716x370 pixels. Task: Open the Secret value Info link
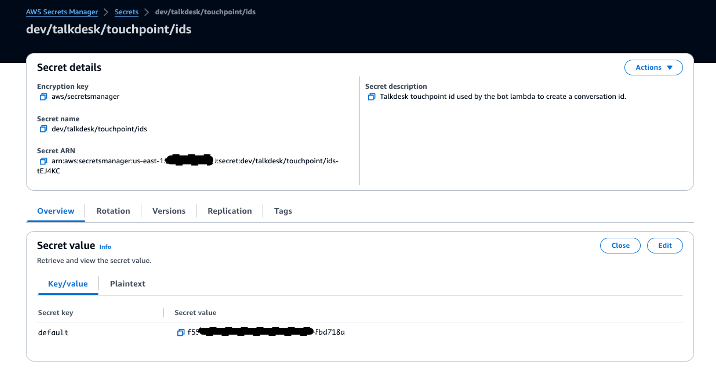tap(105, 247)
